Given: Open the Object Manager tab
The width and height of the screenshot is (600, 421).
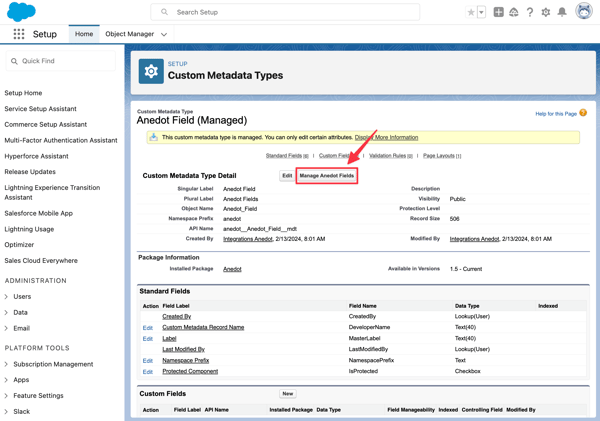Looking at the screenshot, I should [129, 34].
